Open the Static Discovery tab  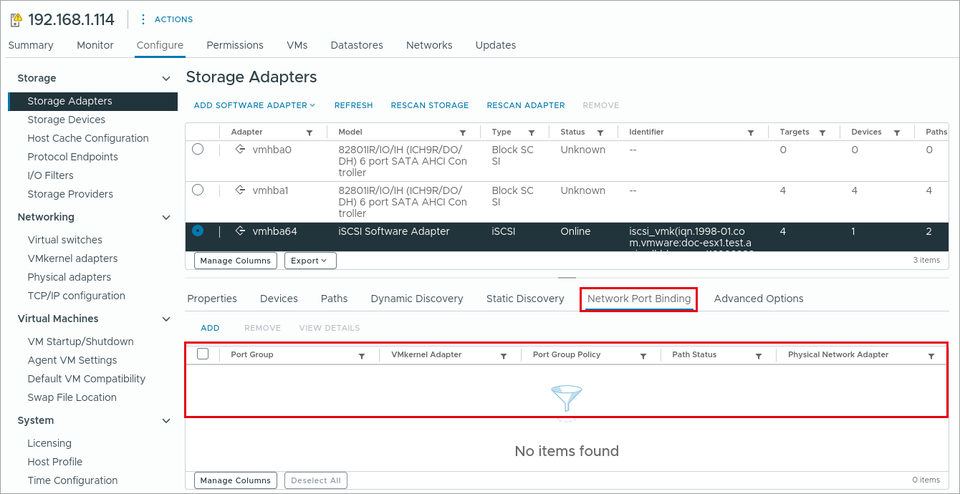click(525, 299)
